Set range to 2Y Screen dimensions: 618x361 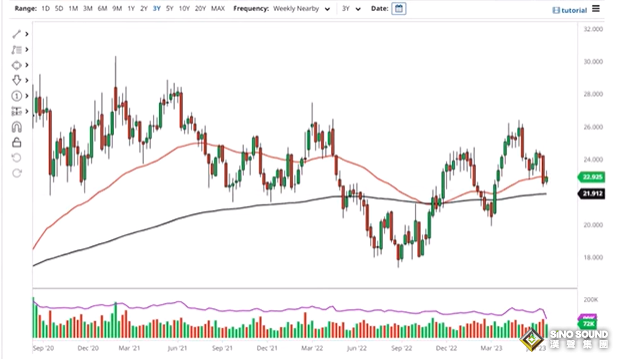(x=144, y=8)
